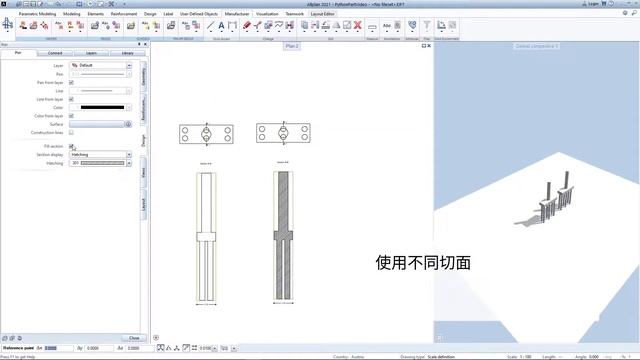640x360 pixels.
Task: Click the stretch curve icon in Change group
Action: pyautogui.click(x=279, y=25)
